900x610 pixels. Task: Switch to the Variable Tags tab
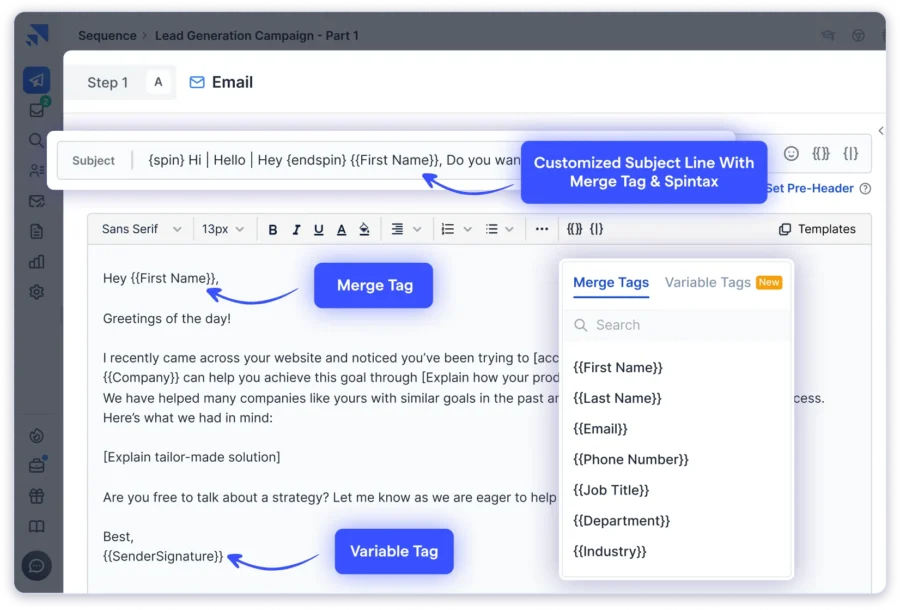[708, 282]
